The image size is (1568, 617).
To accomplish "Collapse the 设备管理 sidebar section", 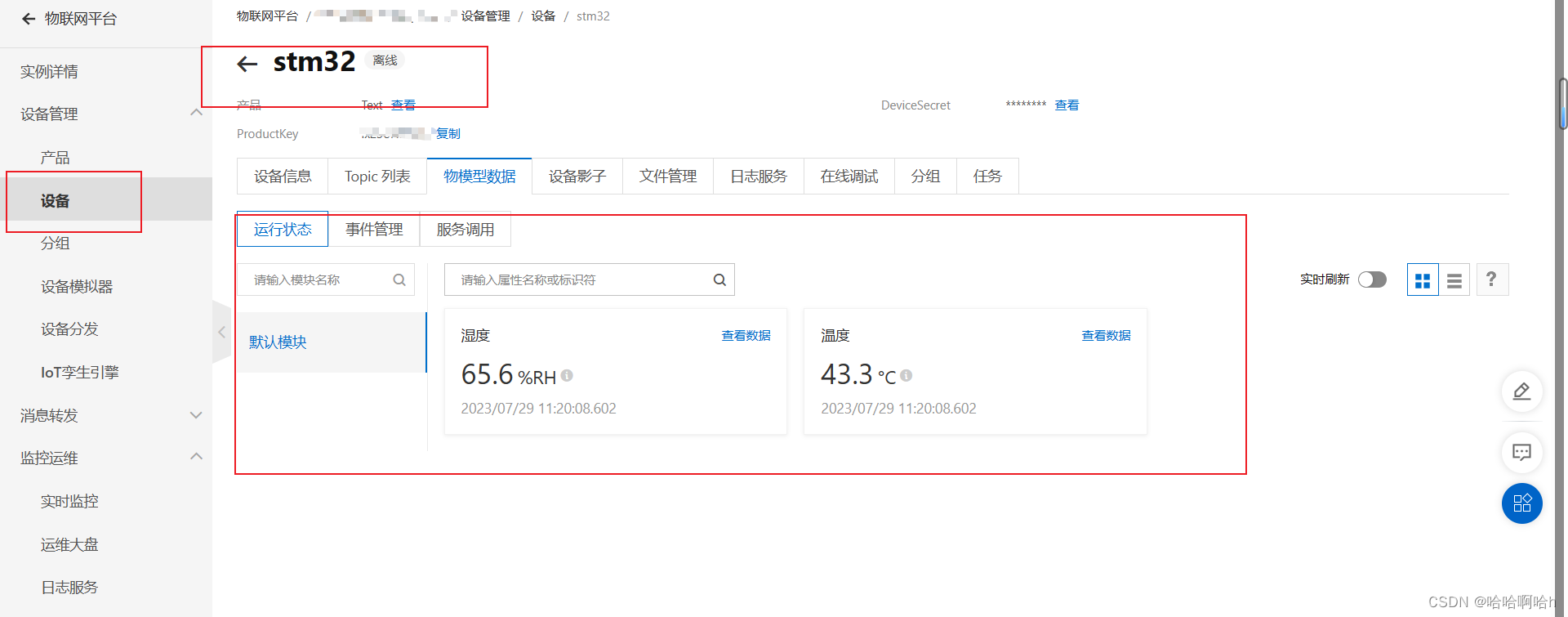I will [x=196, y=113].
